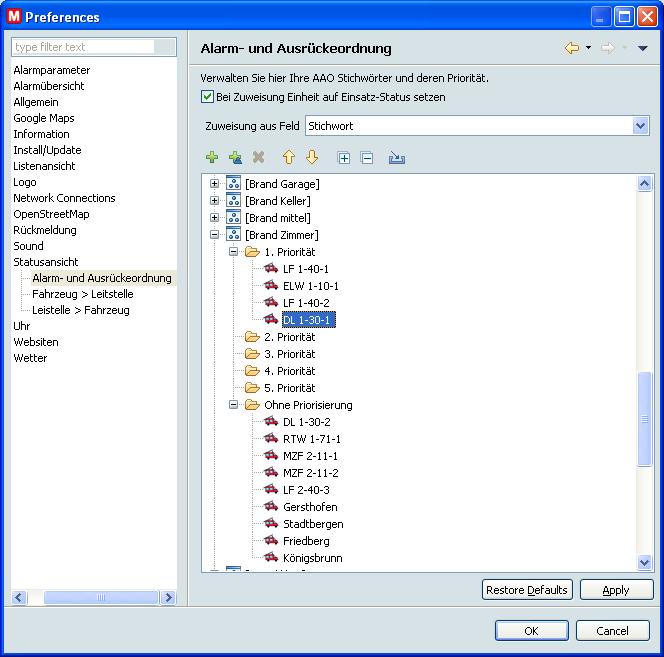
Task: Expand the [Brand Garage] tree node
Action: pos(213,184)
